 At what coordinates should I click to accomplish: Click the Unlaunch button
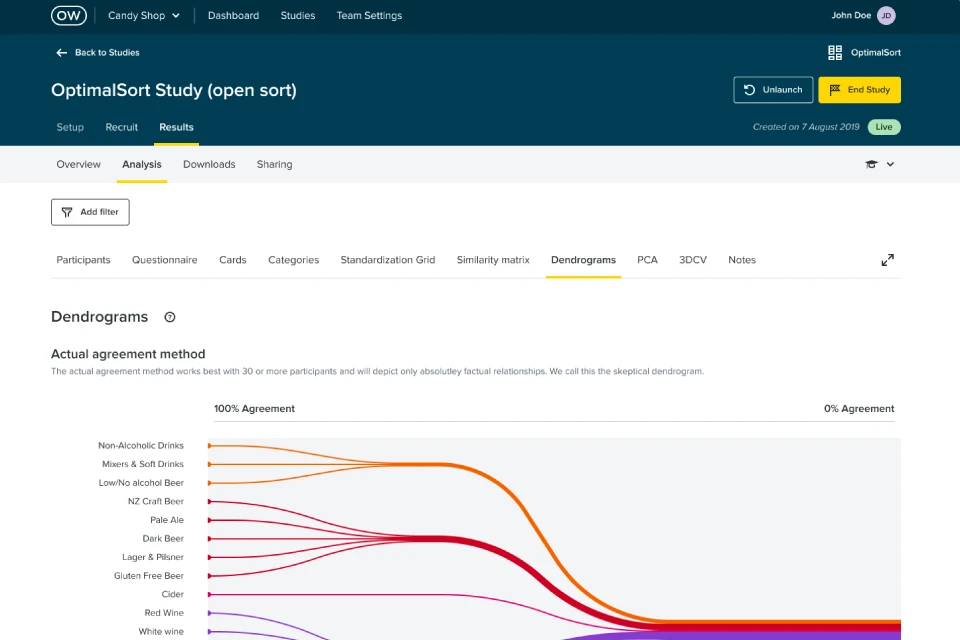coord(773,90)
